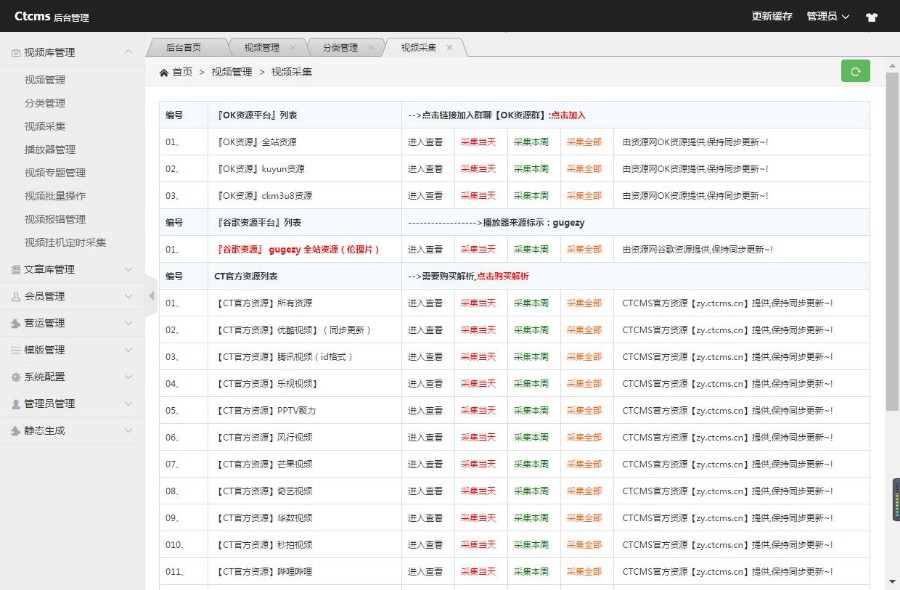The height and width of the screenshot is (590, 900).
Task: Open the skin theme shirt icon
Action: click(x=871, y=17)
